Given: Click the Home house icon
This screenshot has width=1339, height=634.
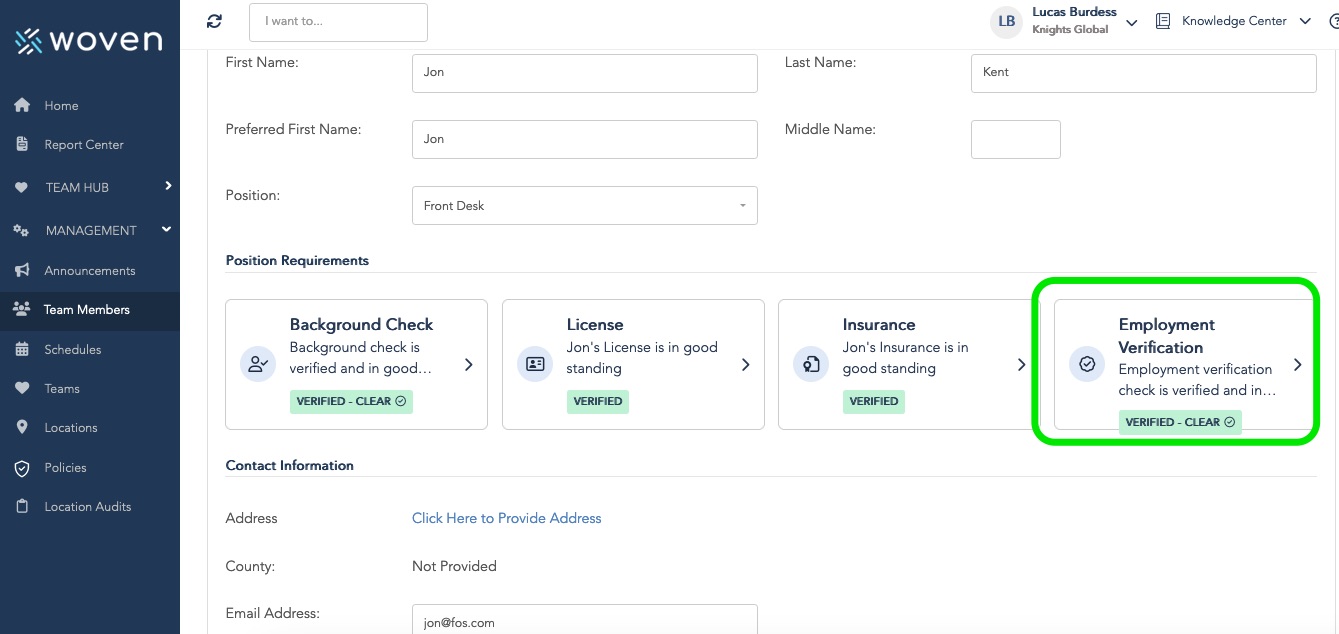Looking at the screenshot, I should pyautogui.click(x=22, y=105).
